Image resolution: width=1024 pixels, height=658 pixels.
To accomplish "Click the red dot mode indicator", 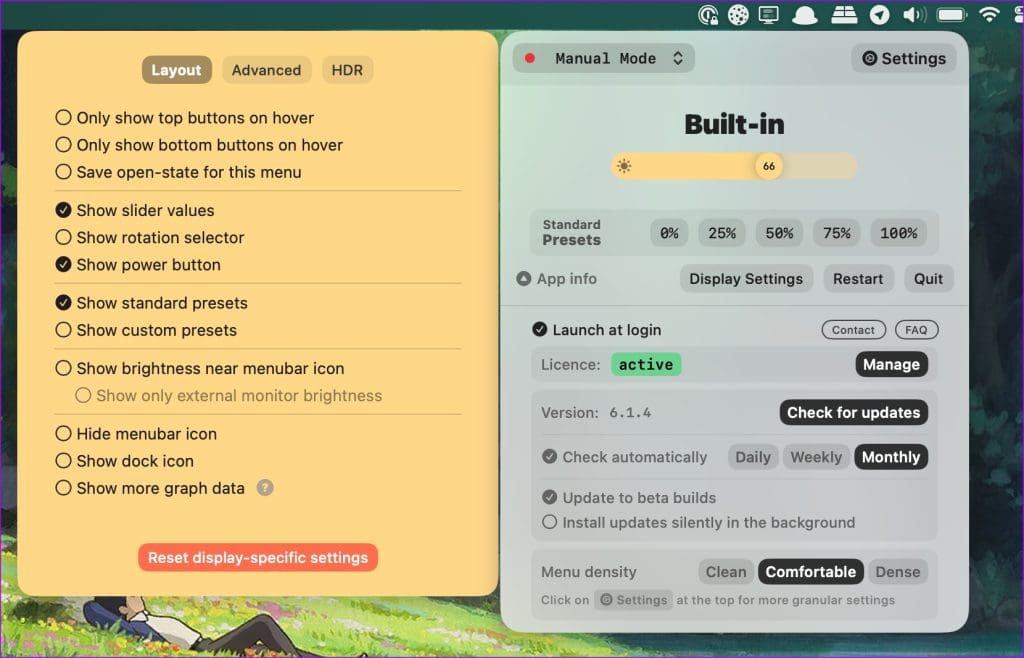I will (530, 58).
